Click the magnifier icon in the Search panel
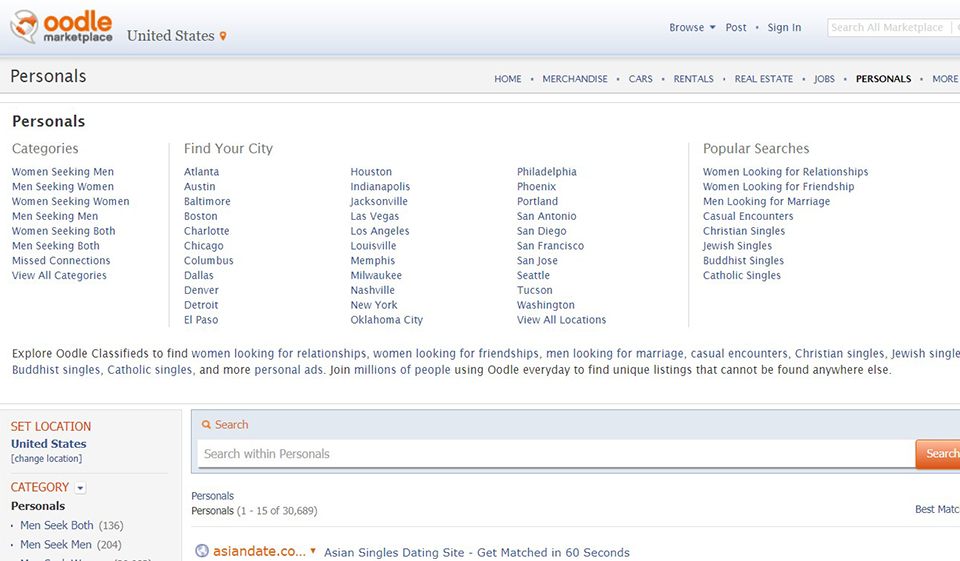Image resolution: width=960 pixels, height=561 pixels. coord(206,424)
